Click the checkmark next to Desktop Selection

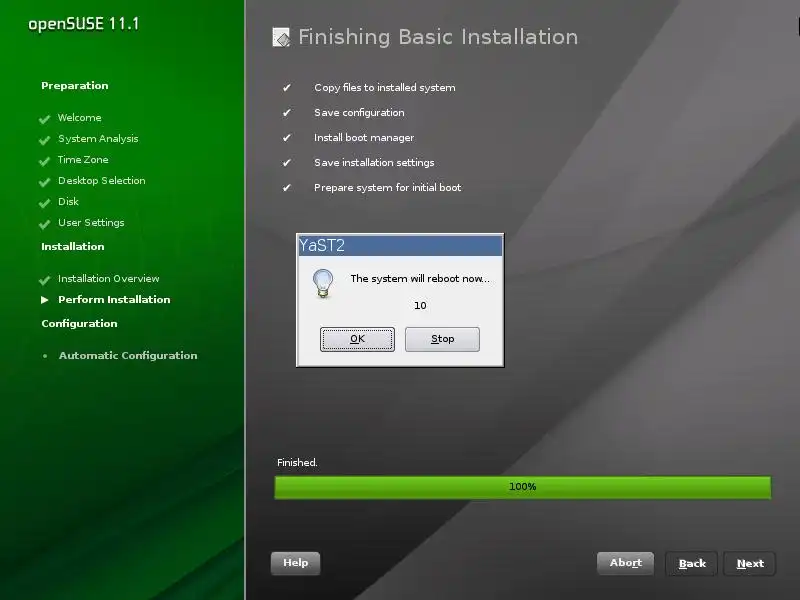[44, 182]
